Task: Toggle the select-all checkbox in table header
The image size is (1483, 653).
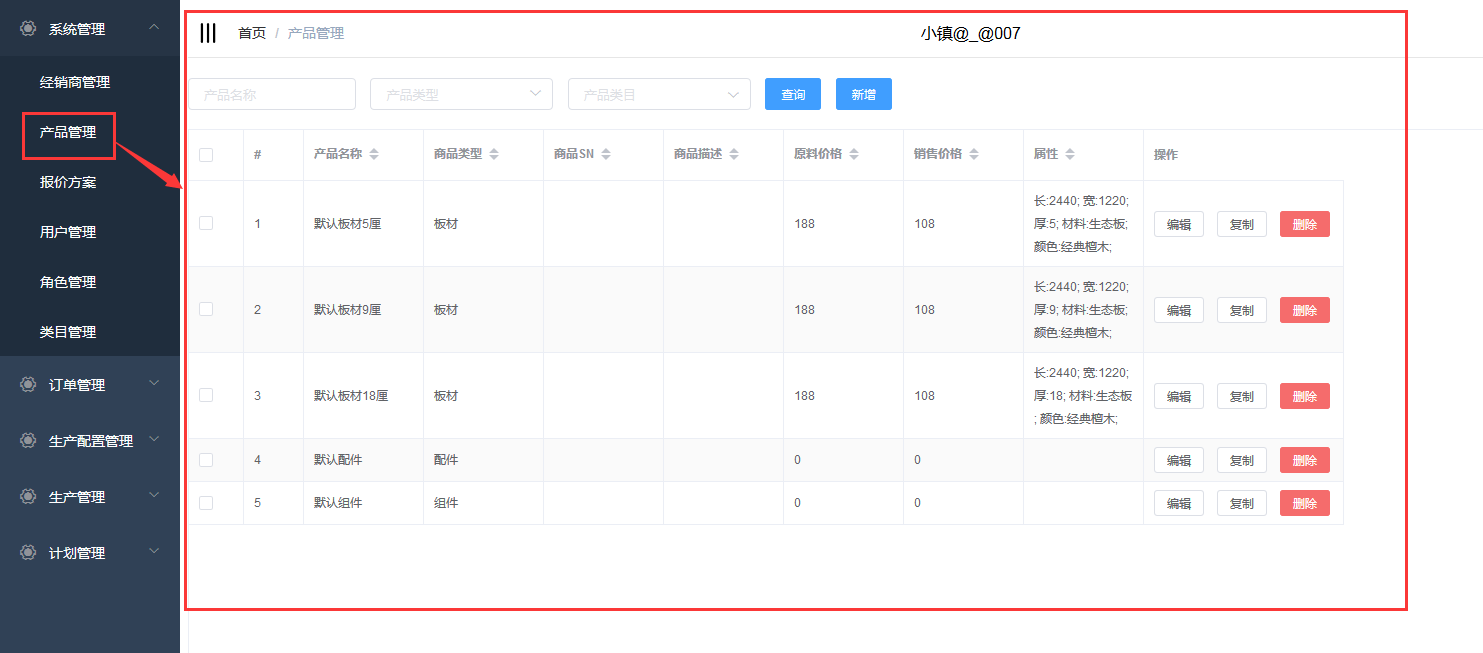Action: [x=206, y=155]
